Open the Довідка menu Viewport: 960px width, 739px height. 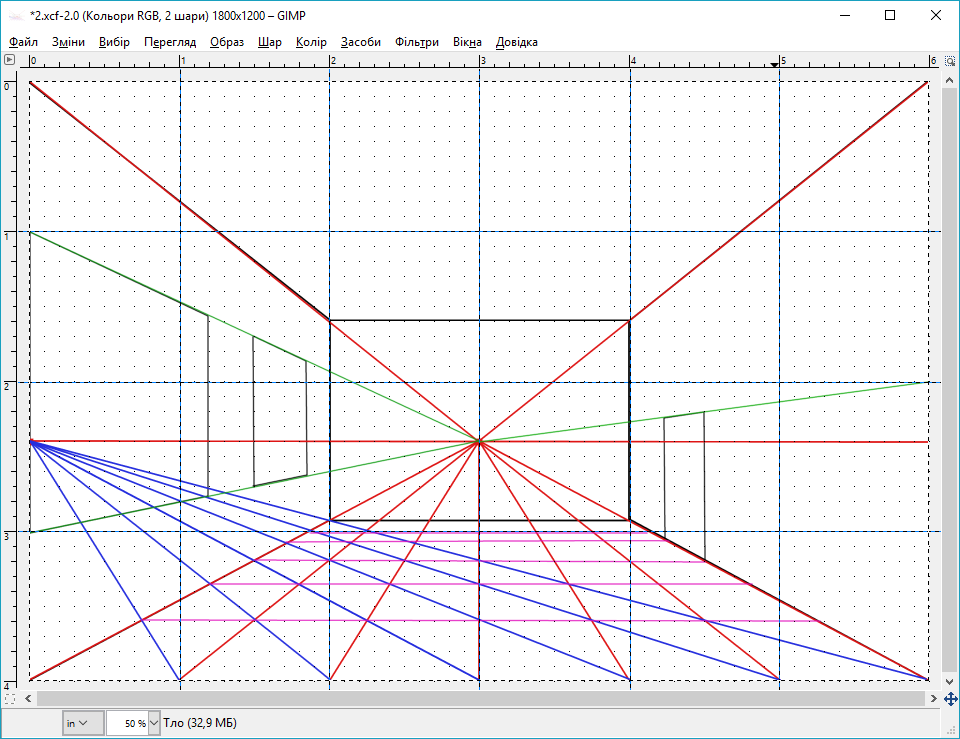click(x=517, y=42)
